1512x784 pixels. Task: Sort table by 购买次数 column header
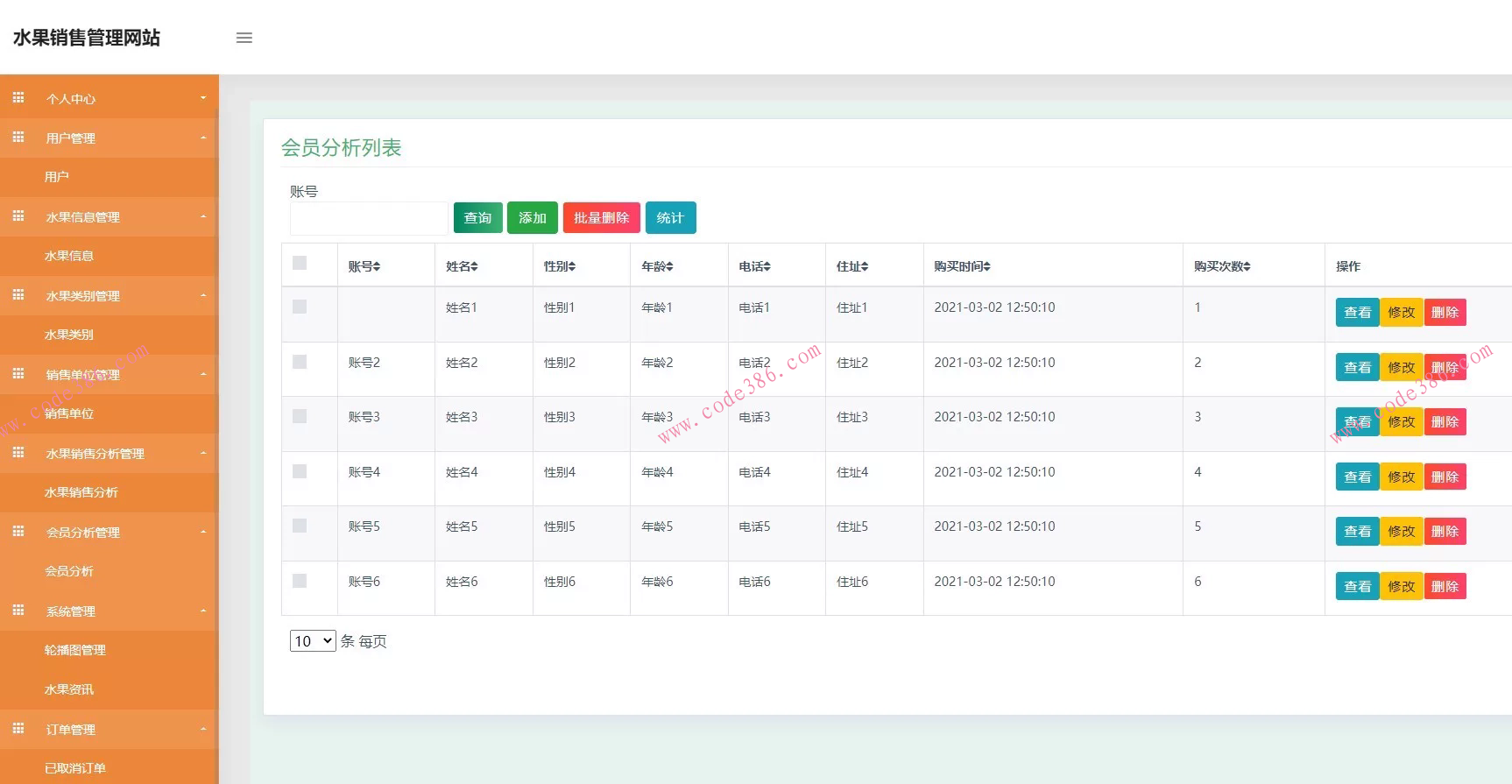(1222, 266)
